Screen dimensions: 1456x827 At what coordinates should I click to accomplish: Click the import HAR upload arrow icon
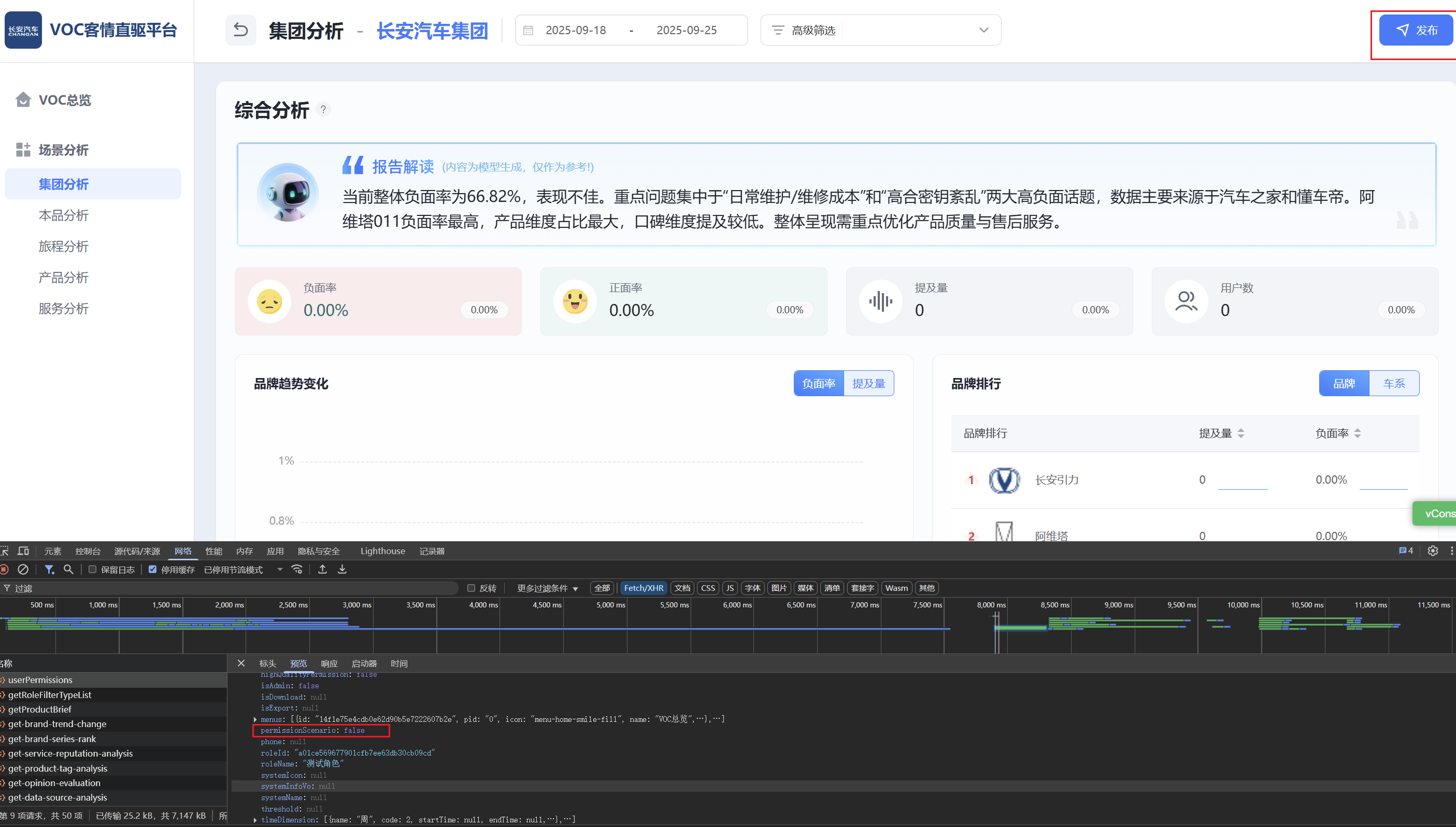322,569
